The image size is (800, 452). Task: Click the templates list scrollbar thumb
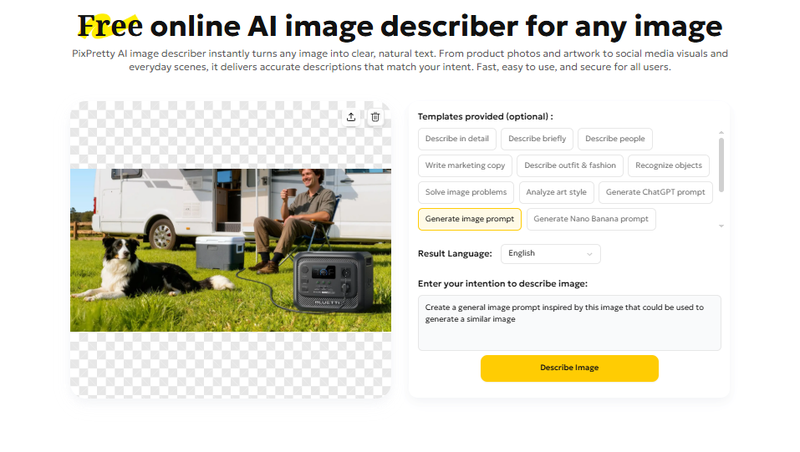click(x=721, y=165)
